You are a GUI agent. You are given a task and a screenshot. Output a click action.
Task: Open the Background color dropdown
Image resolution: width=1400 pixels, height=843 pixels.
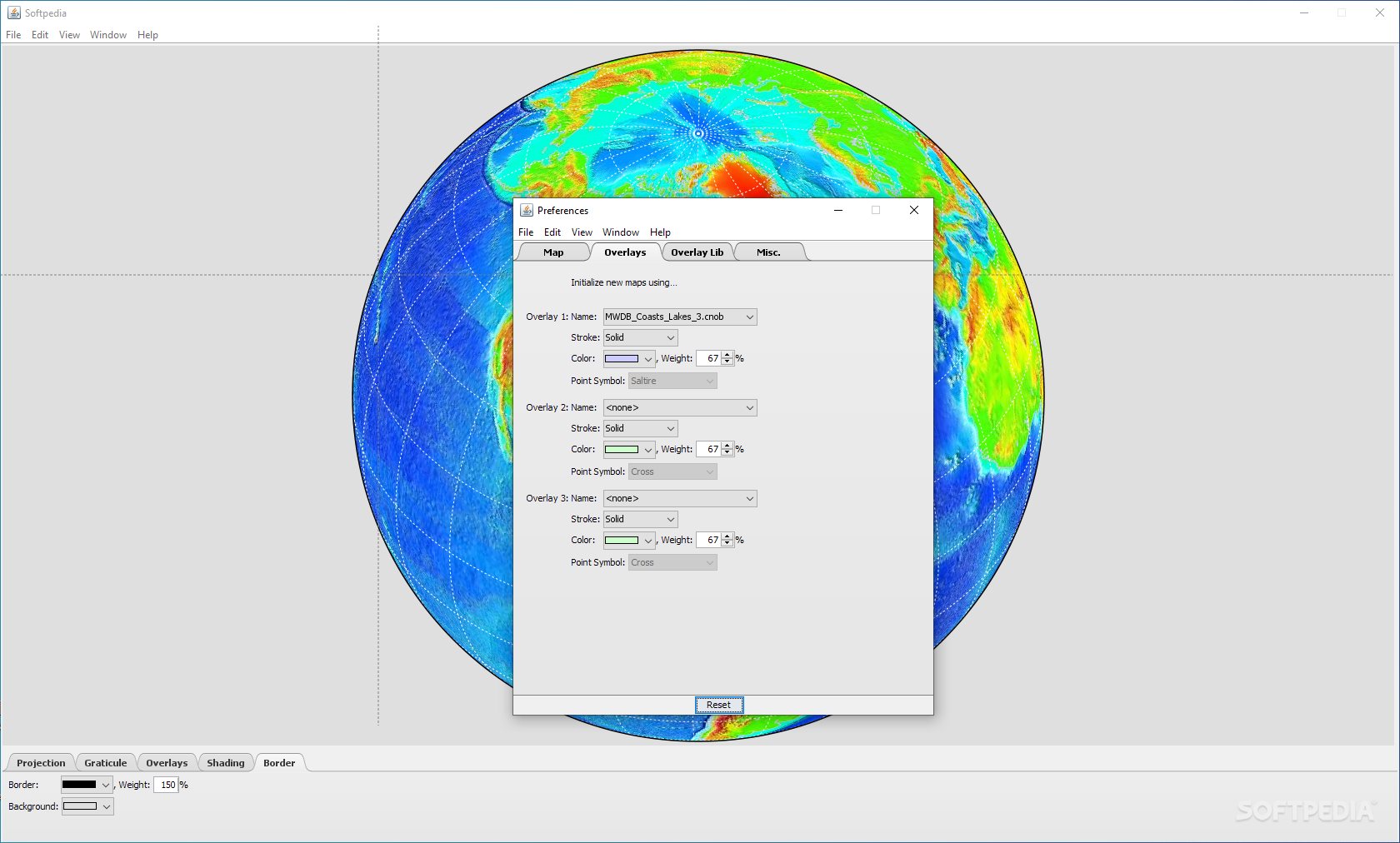87,806
